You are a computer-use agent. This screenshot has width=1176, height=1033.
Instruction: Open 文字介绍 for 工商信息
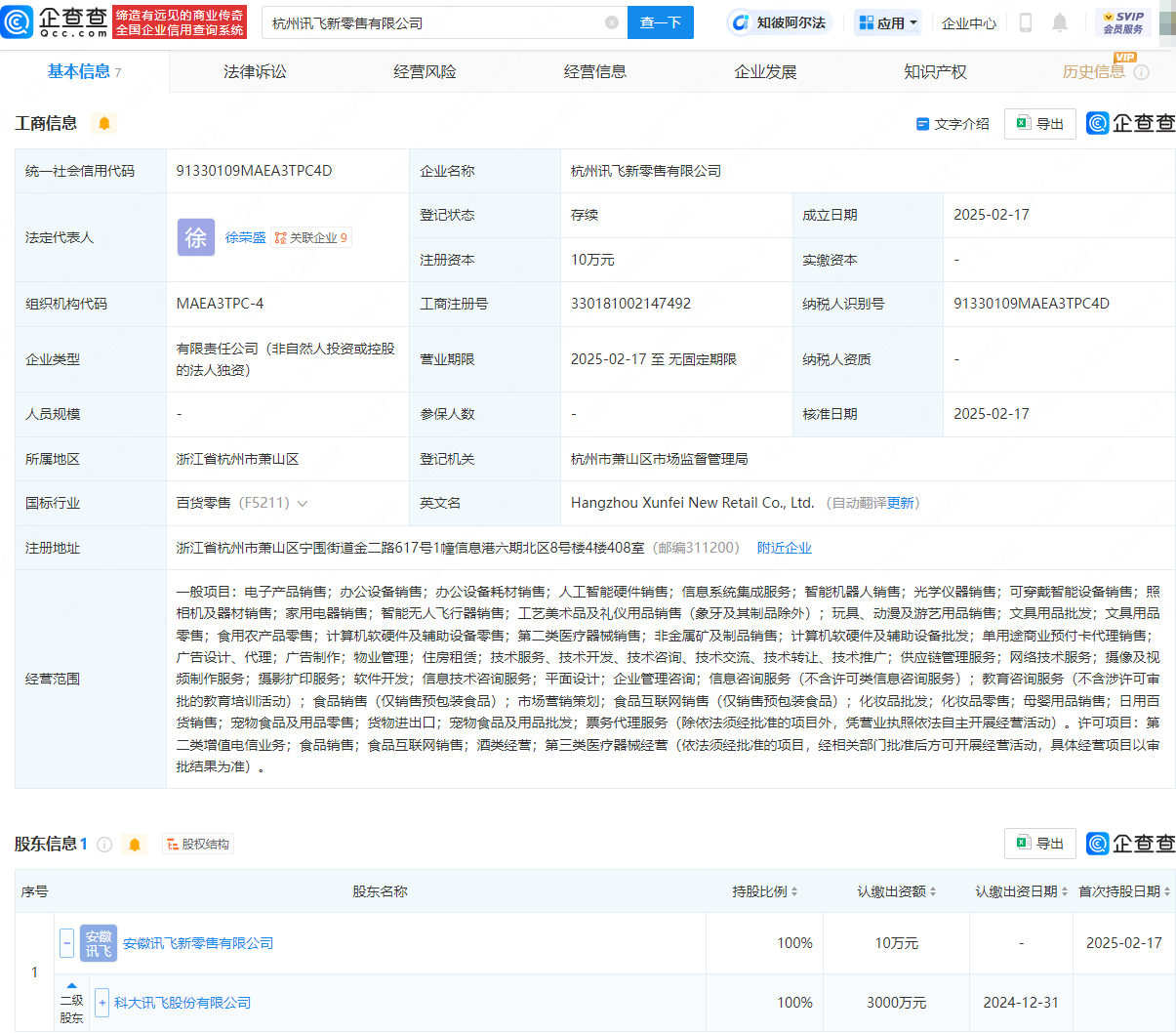point(953,124)
